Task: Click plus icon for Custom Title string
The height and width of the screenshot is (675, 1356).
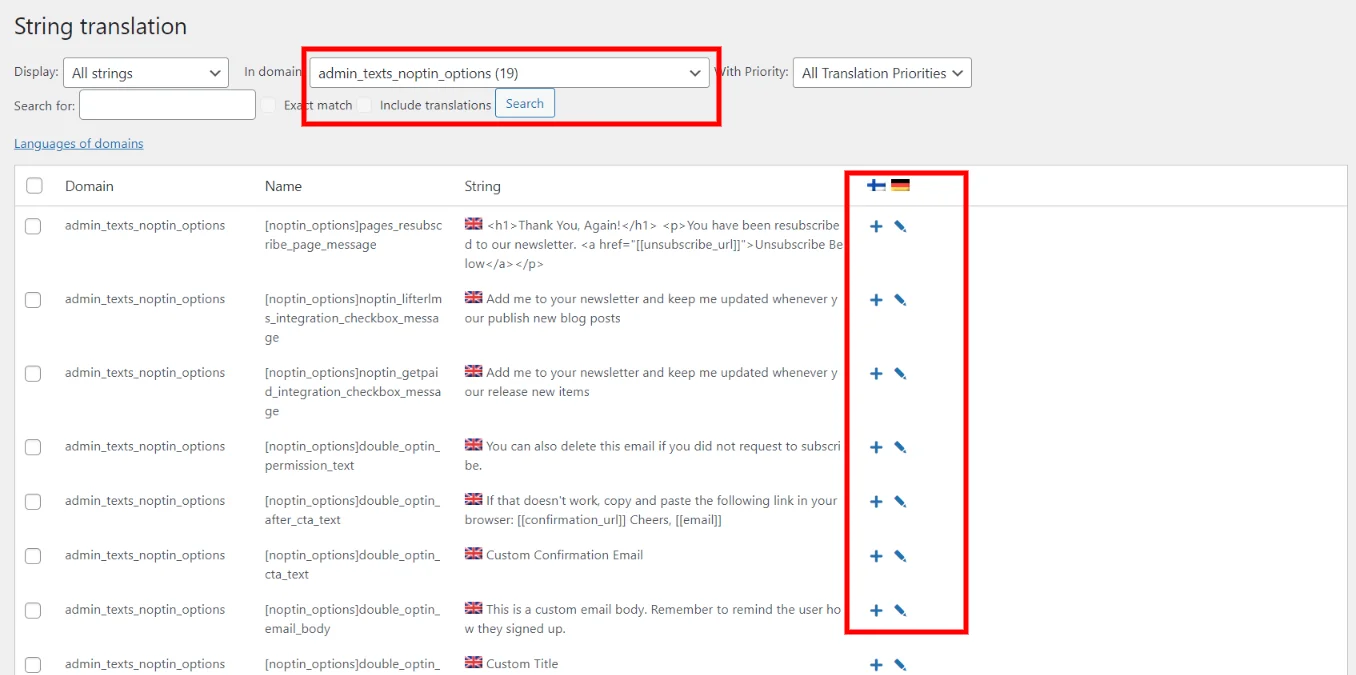Action: (x=876, y=665)
